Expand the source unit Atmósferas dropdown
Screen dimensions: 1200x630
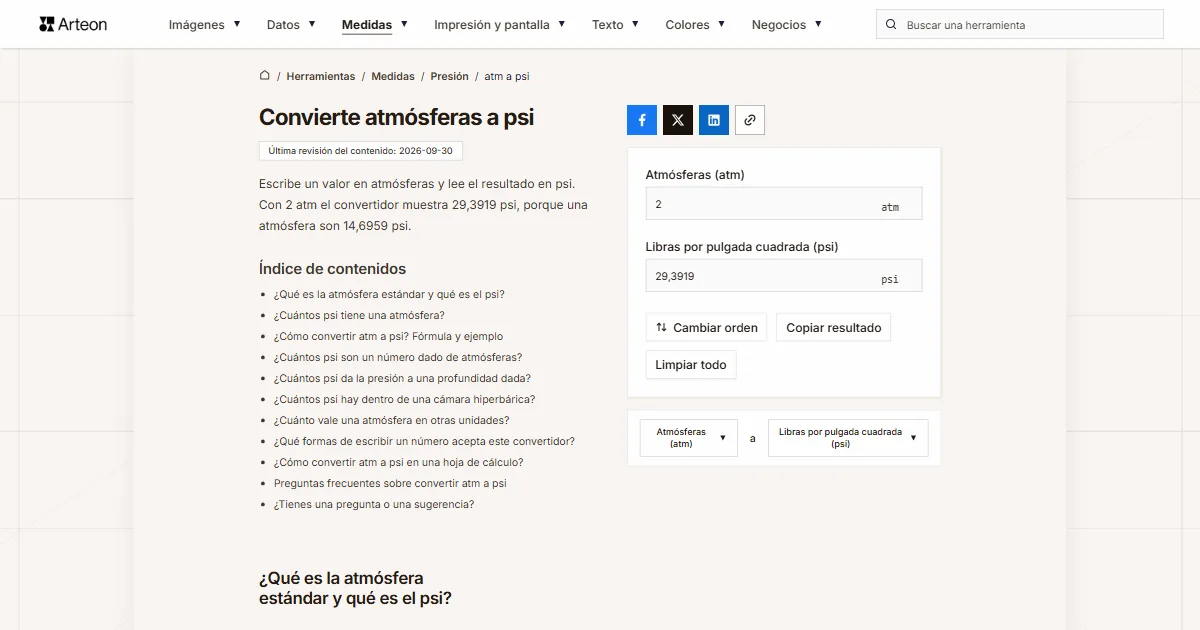click(689, 438)
